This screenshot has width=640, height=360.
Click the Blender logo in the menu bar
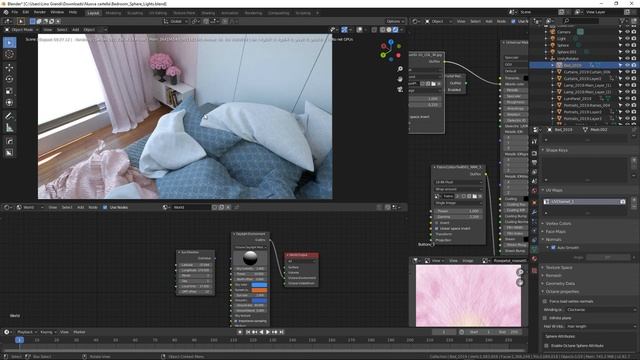[x=6, y=13]
